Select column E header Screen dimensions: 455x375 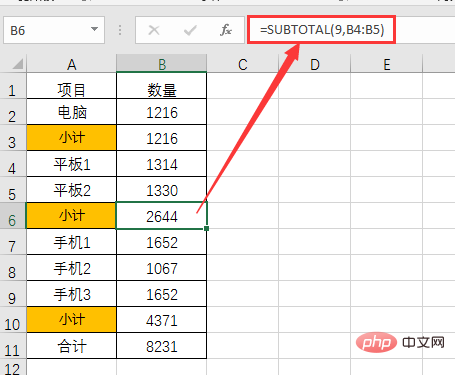click(387, 64)
